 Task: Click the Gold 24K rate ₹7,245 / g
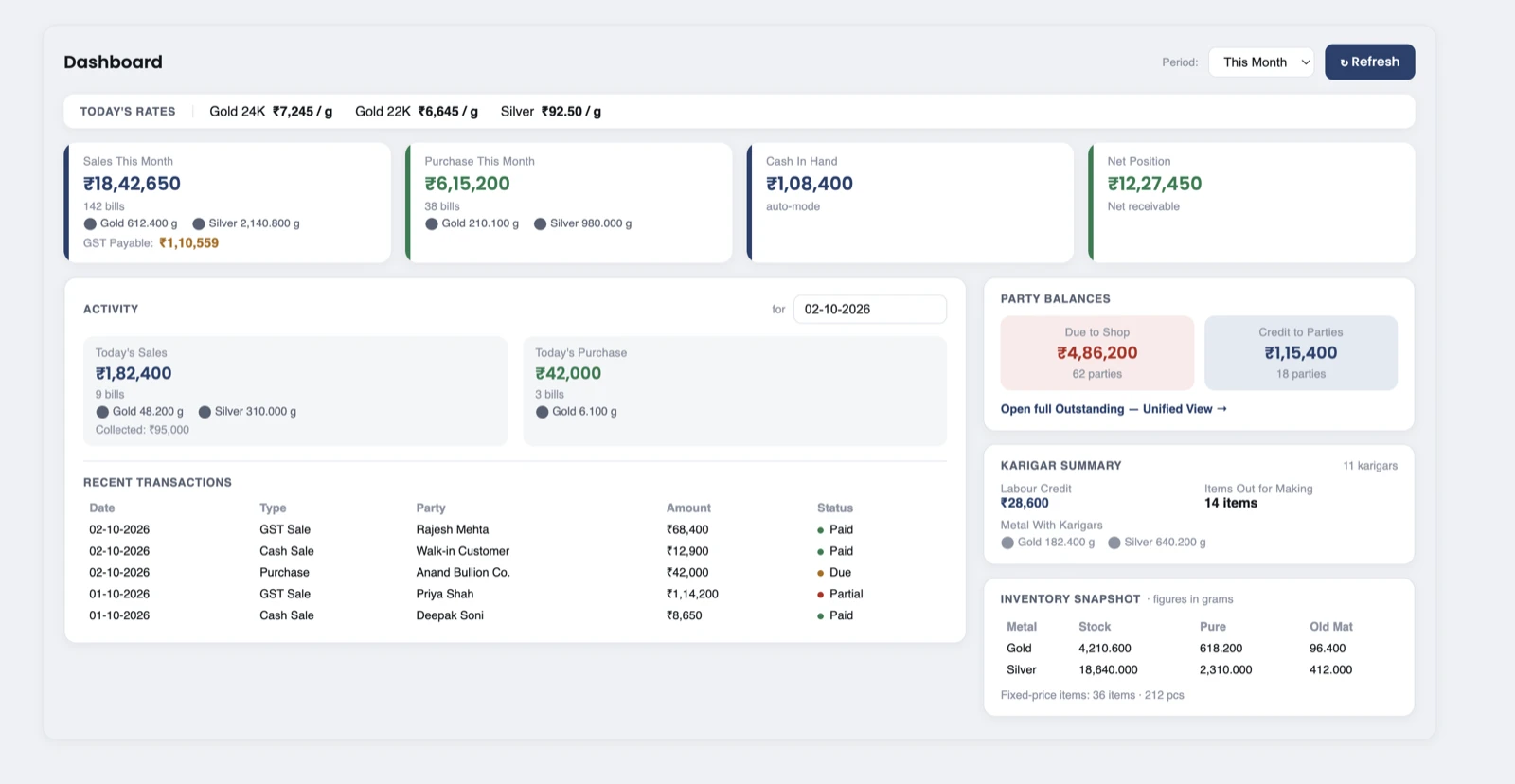[x=302, y=112]
